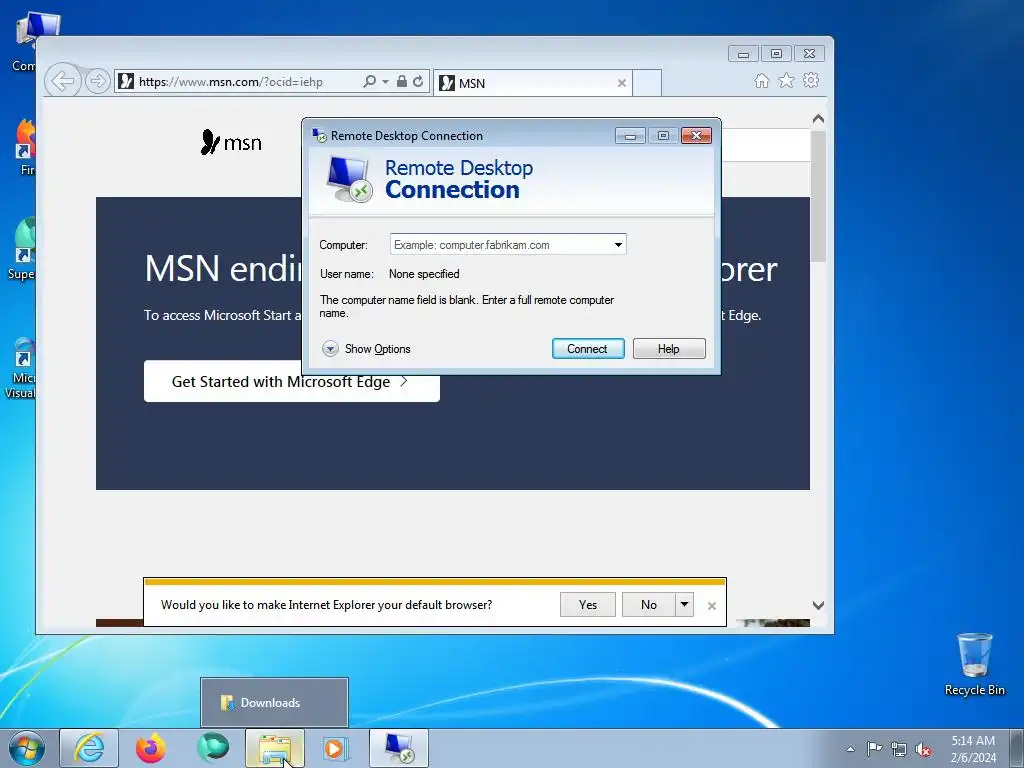Click Internet Explorer on the taskbar

coord(89,748)
